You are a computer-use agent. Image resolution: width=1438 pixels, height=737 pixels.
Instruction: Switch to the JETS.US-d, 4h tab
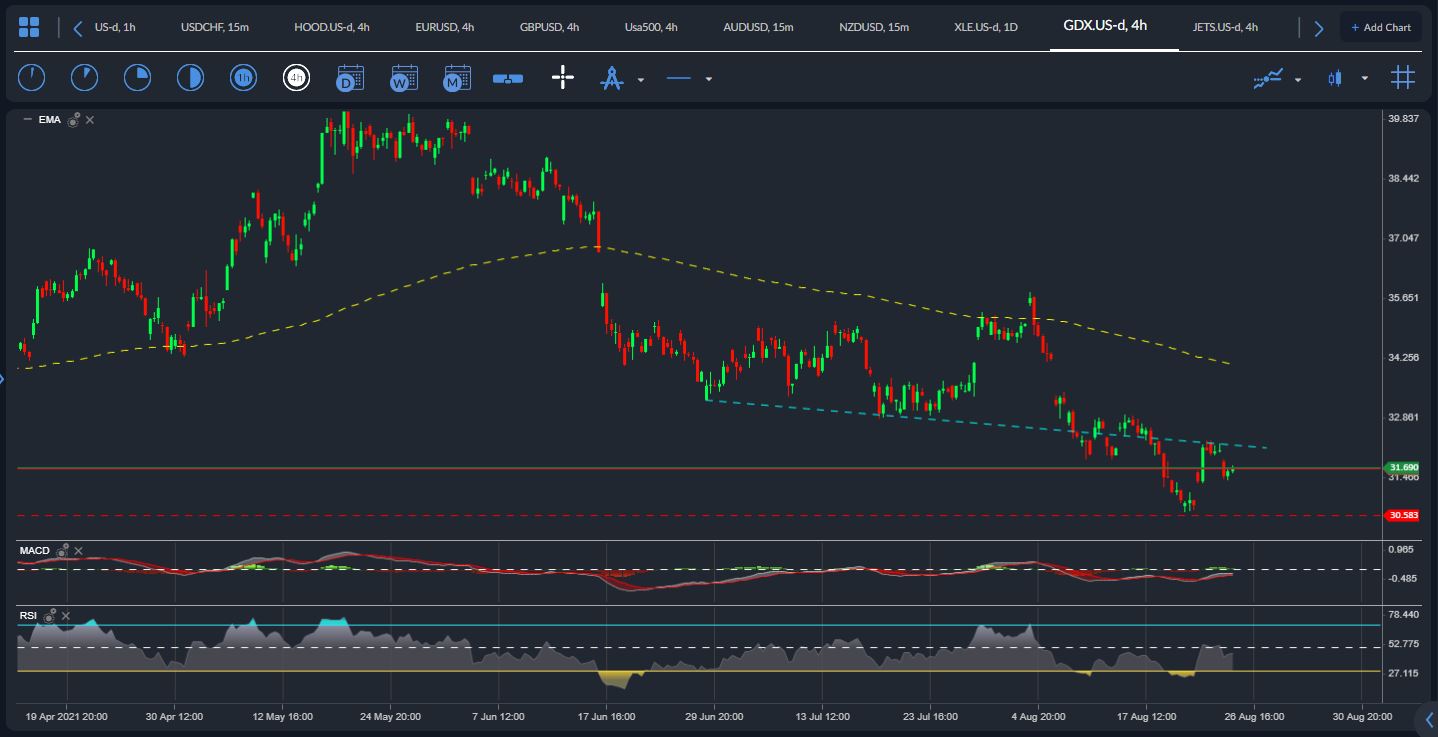pyautogui.click(x=1226, y=27)
